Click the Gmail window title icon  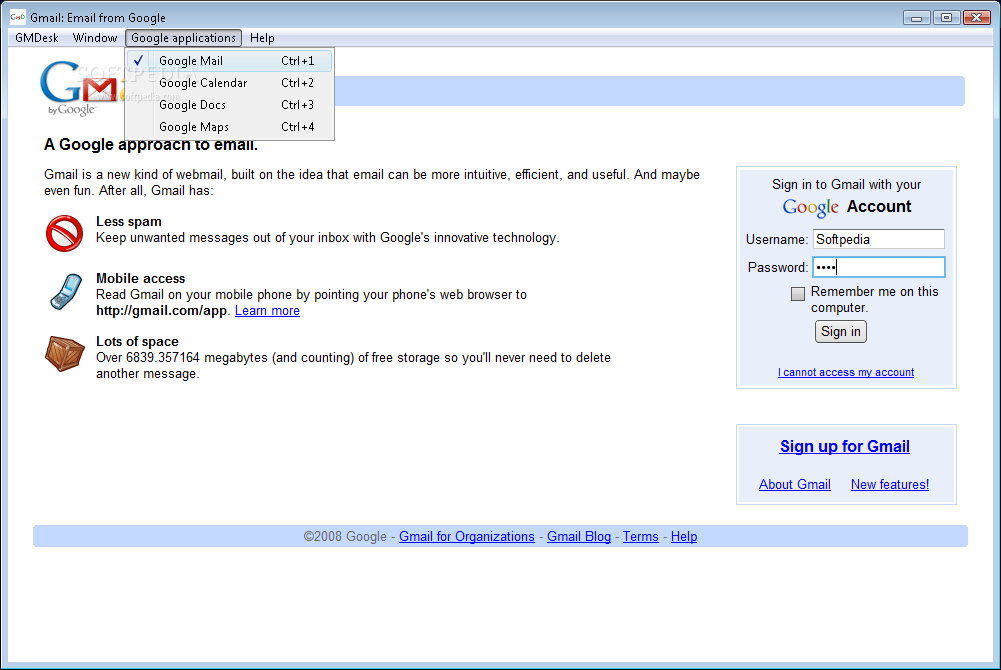[x=17, y=17]
